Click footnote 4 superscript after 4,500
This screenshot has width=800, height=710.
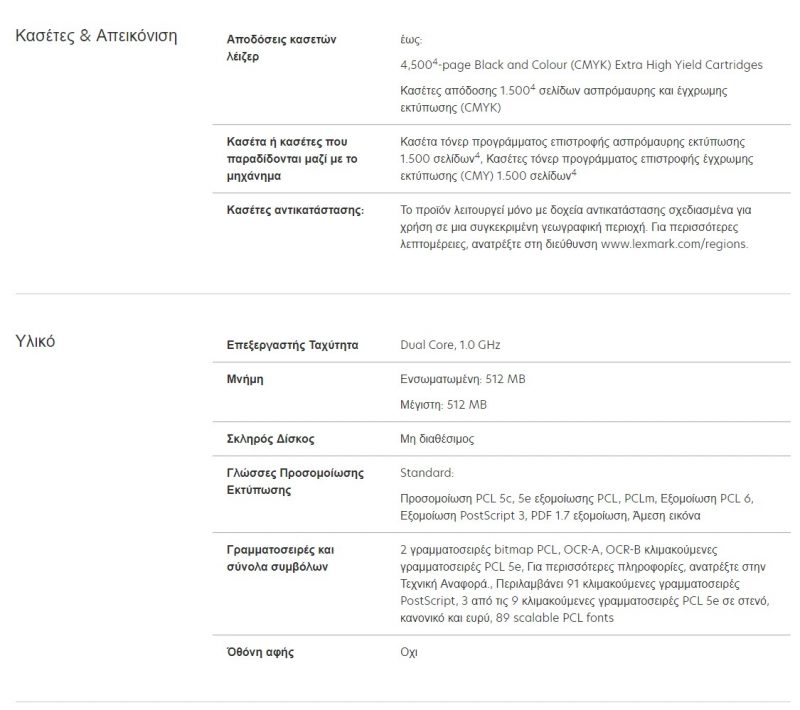[x=436, y=62]
